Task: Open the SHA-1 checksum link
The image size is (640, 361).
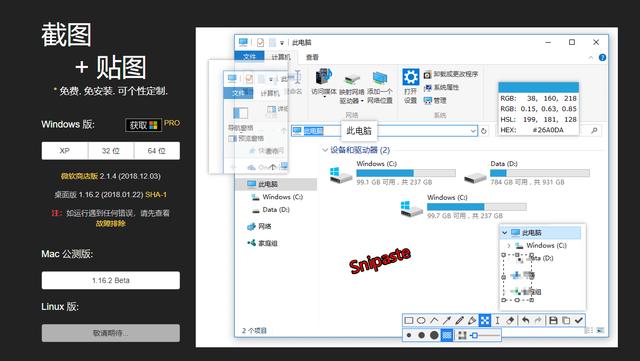Action: (x=156, y=195)
